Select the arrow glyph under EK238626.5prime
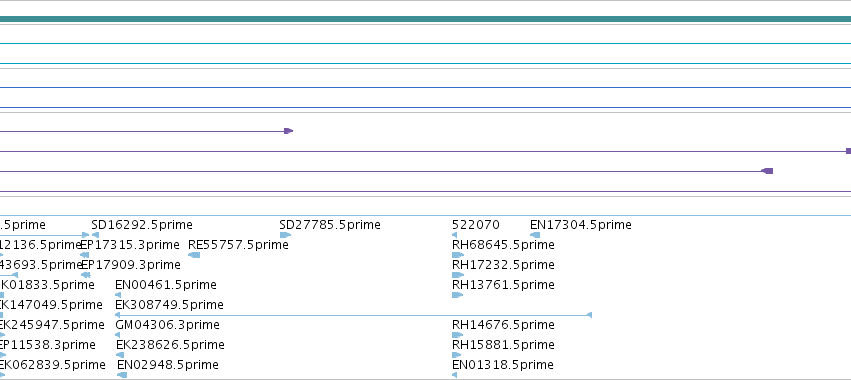851x380 pixels. [x=120, y=355]
